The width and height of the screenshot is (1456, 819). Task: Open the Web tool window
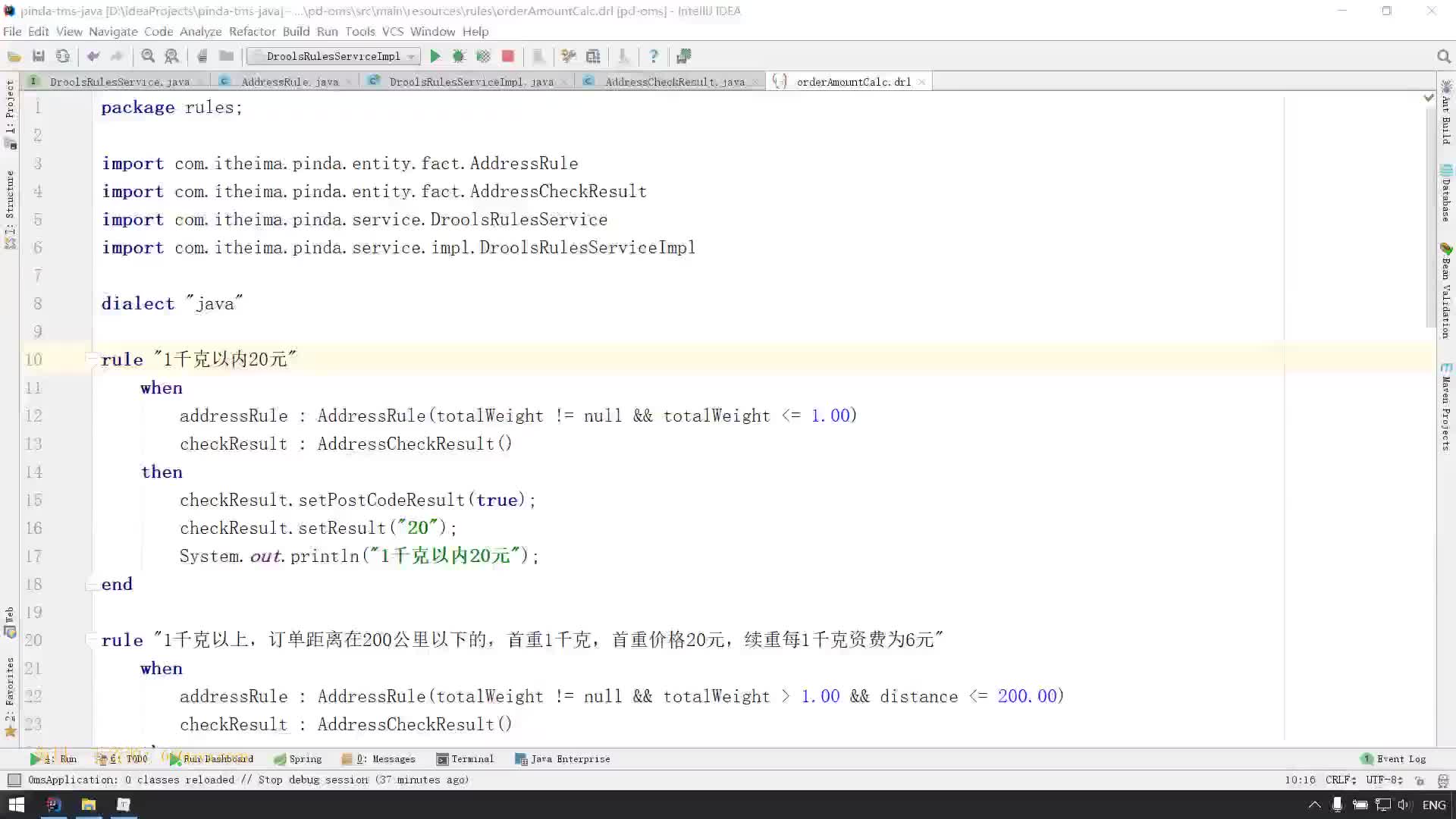[x=10, y=622]
